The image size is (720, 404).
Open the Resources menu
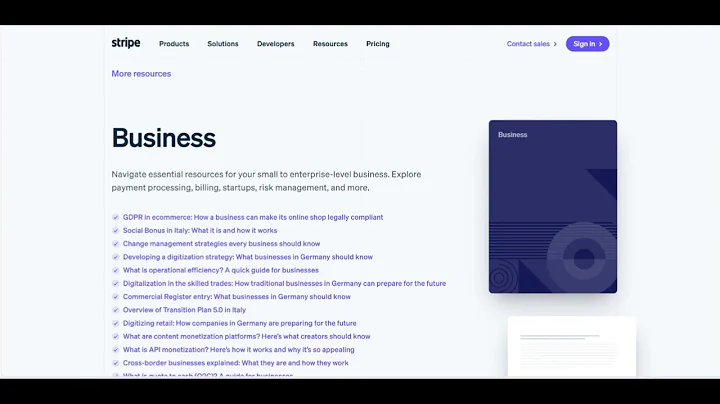pos(330,44)
